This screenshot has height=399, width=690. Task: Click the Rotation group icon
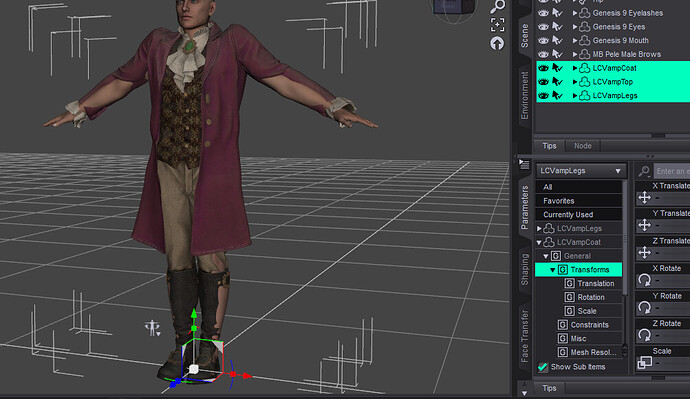(x=569, y=297)
